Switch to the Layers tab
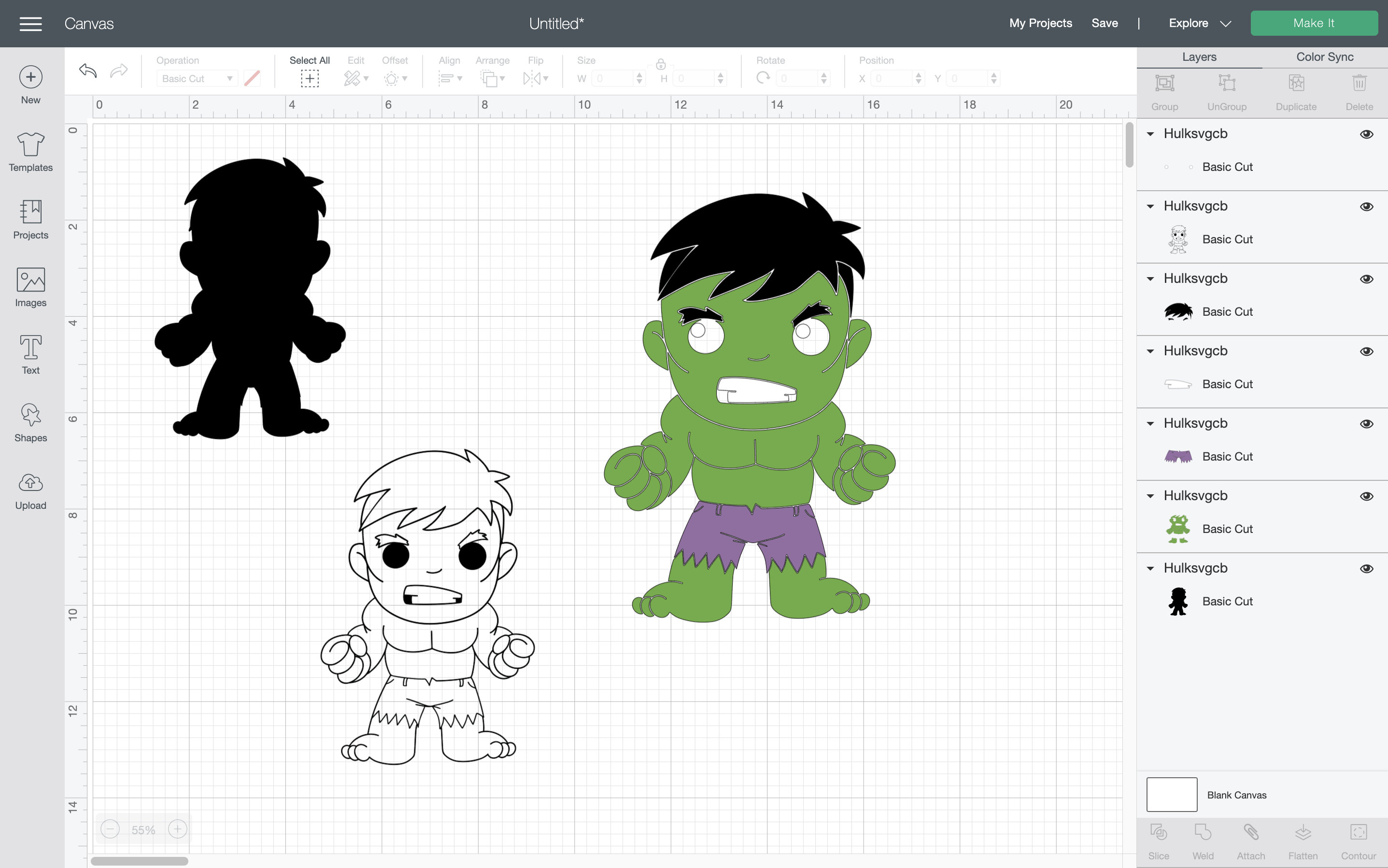 click(x=1199, y=57)
